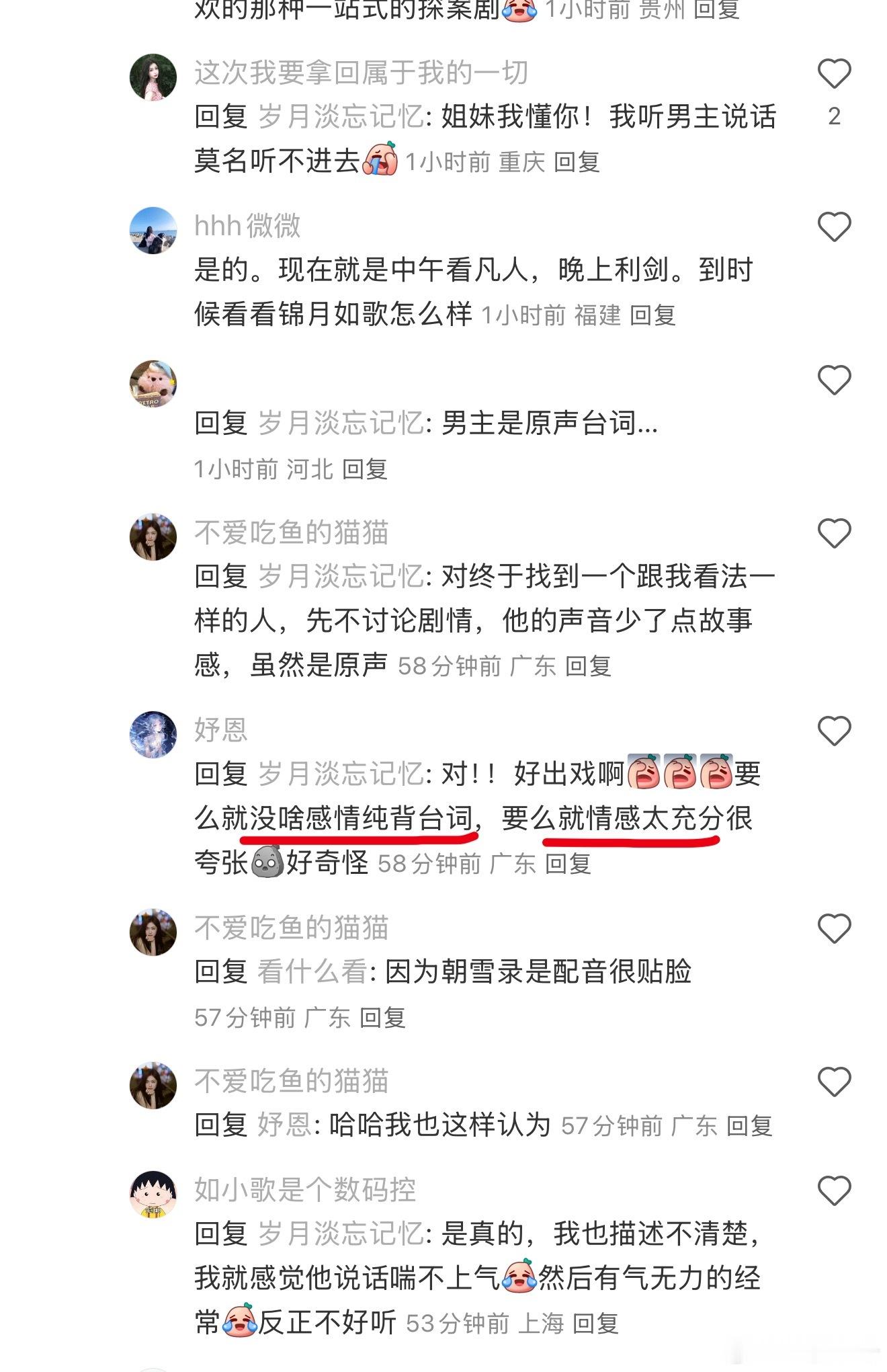The height and width of the screenshot is (1372, 887).
Task: Like 妤恩's comment about 好出戏
Action: [834, 731]
